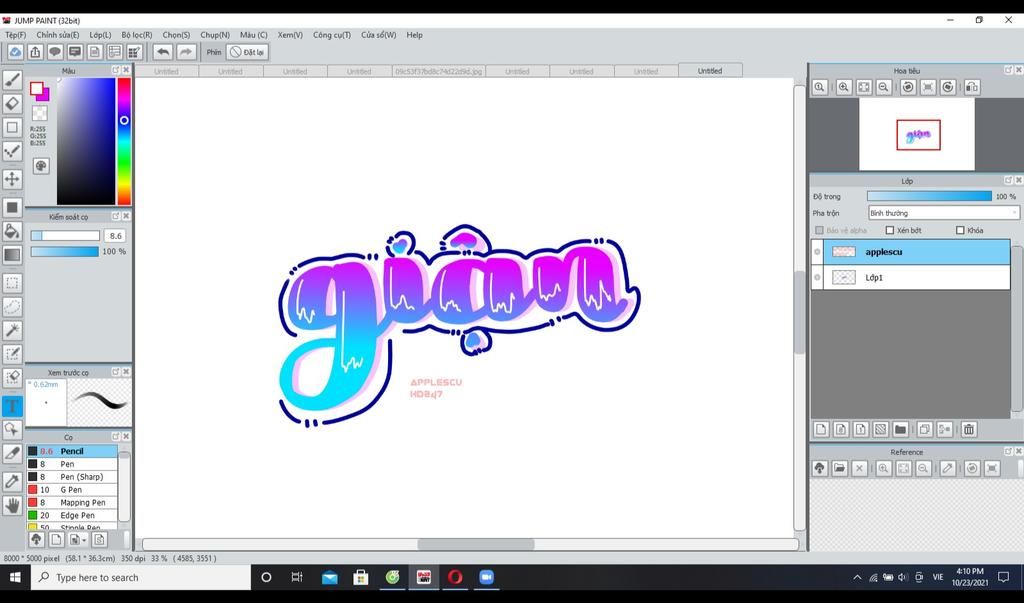1024x603 pixels.
Task: Pick color with Reference panel eyedropper
Action: point(948,468)
